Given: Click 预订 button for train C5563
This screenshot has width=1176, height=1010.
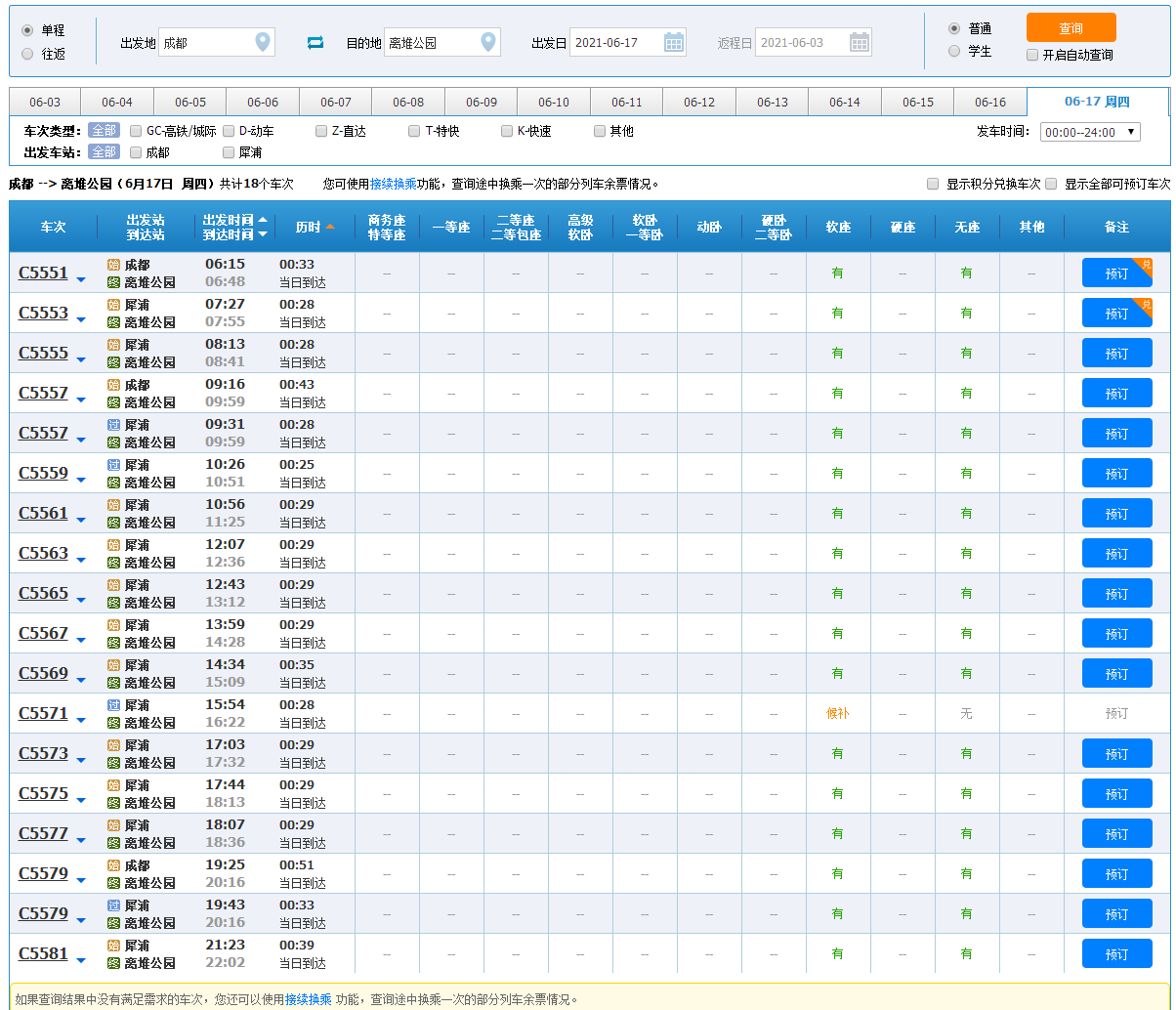Looking at the screenshot, I should click(x=1116, y=554).
